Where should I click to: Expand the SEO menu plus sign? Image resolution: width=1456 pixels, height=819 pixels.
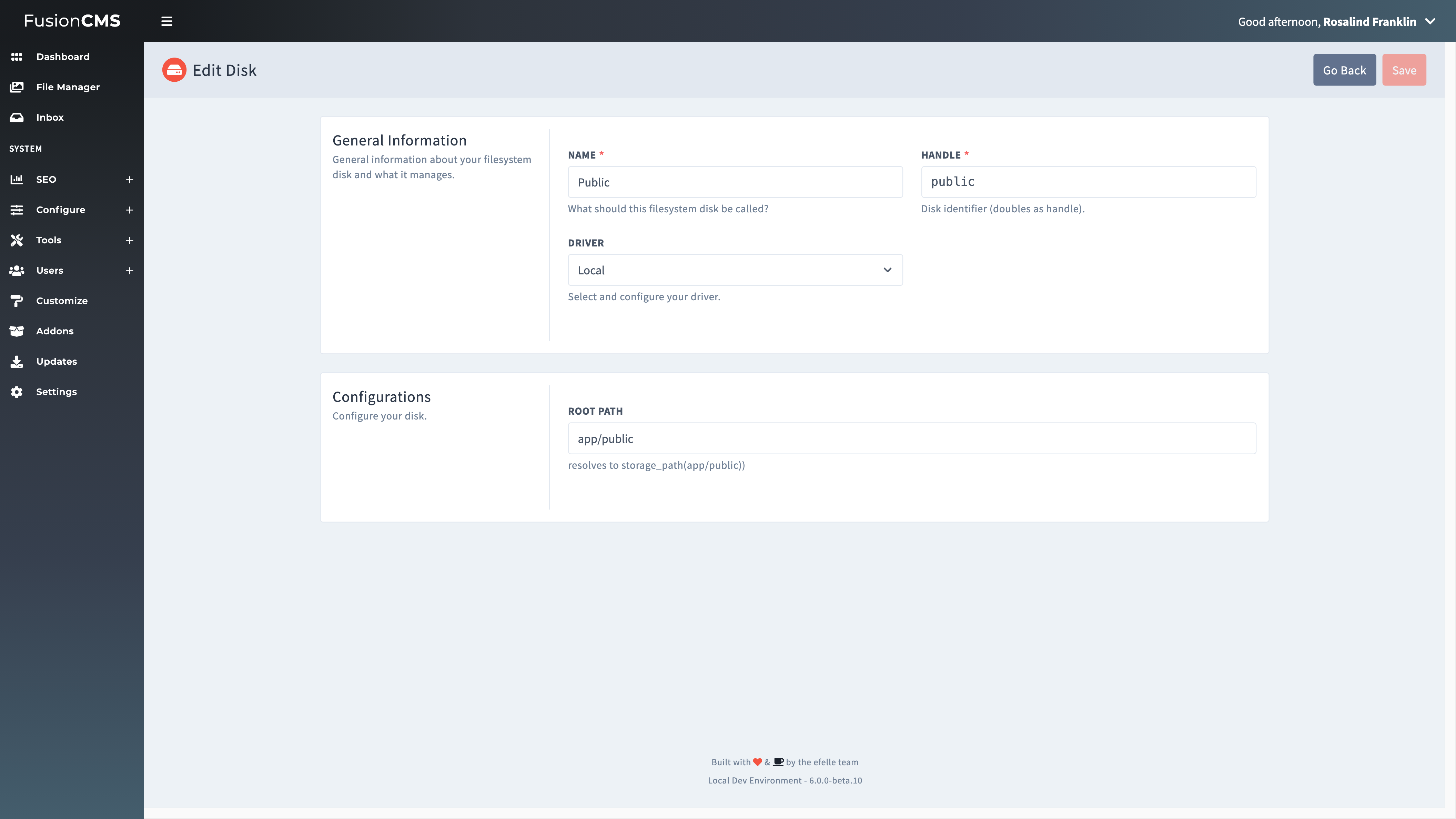point(130,180)
